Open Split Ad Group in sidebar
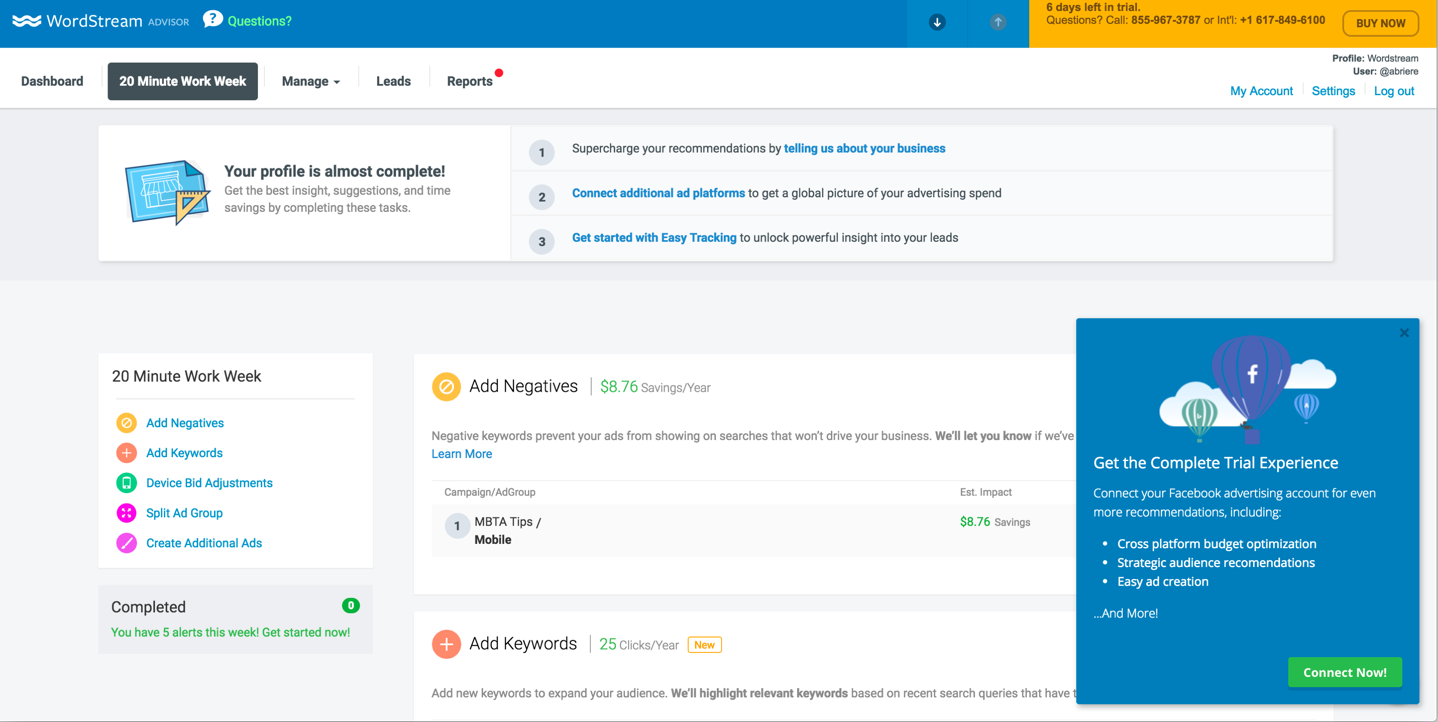 [x=184, y=513]
